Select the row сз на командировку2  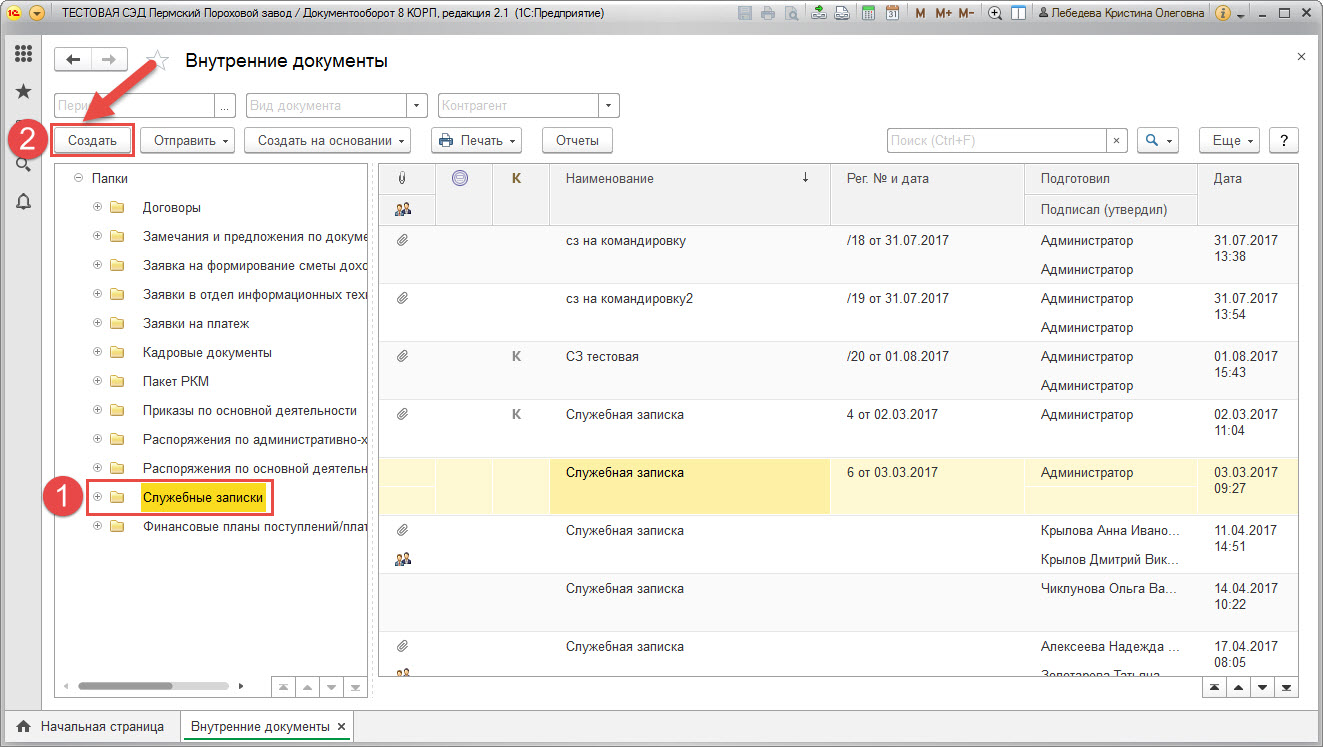[838, 313]
